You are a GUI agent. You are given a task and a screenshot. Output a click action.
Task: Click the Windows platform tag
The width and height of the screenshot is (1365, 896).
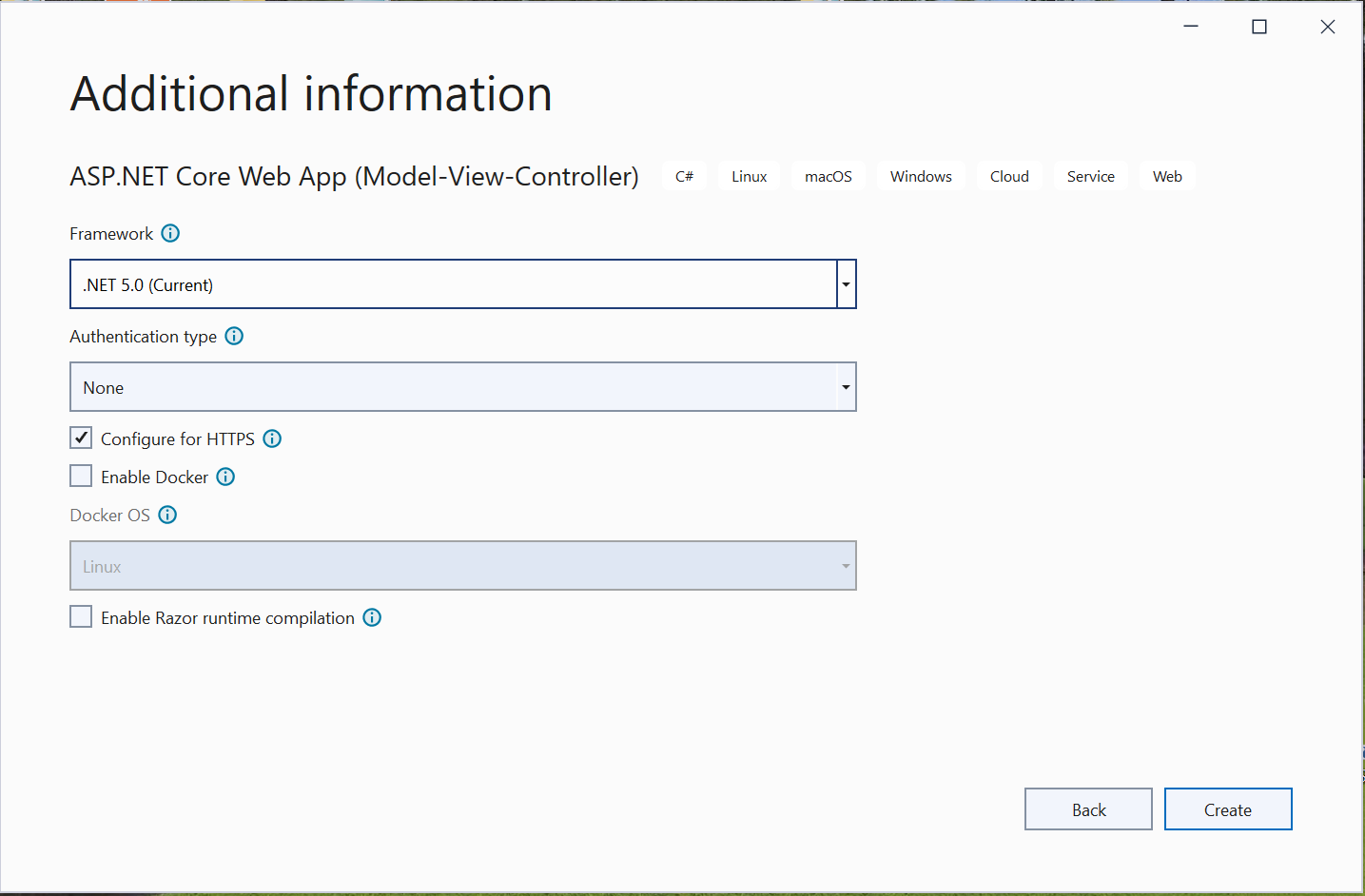920,177
